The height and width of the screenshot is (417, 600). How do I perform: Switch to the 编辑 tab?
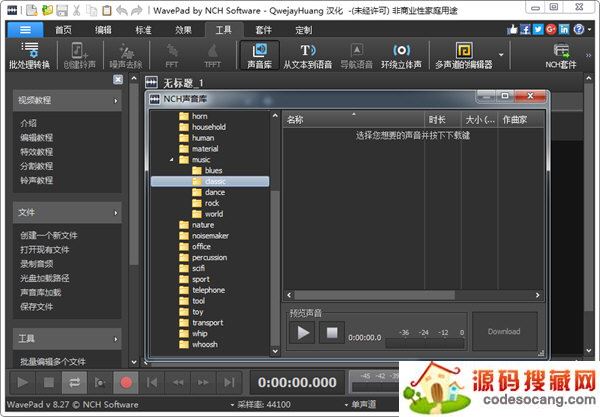pos(103,30)
